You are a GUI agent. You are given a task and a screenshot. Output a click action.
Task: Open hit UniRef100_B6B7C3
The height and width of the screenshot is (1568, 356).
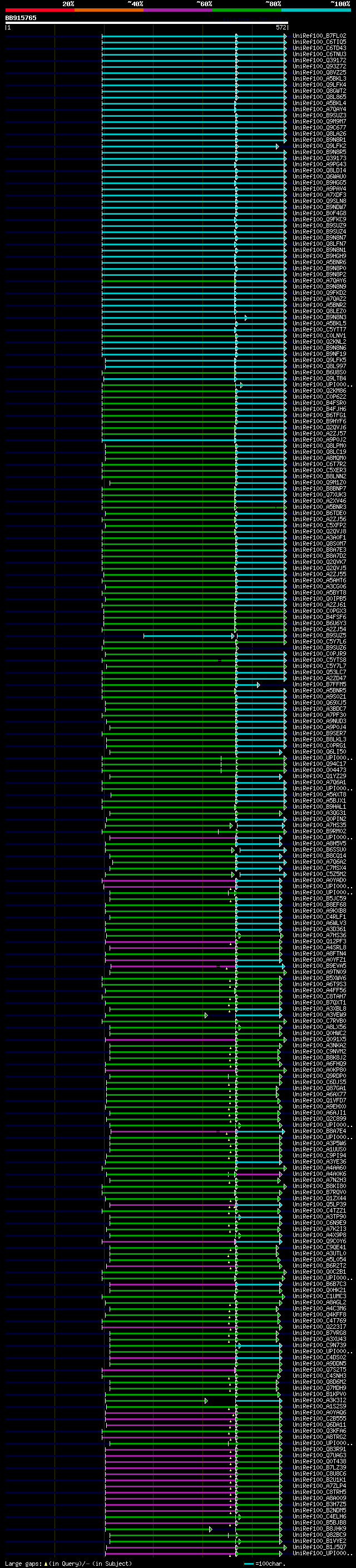pos(319,1284)
